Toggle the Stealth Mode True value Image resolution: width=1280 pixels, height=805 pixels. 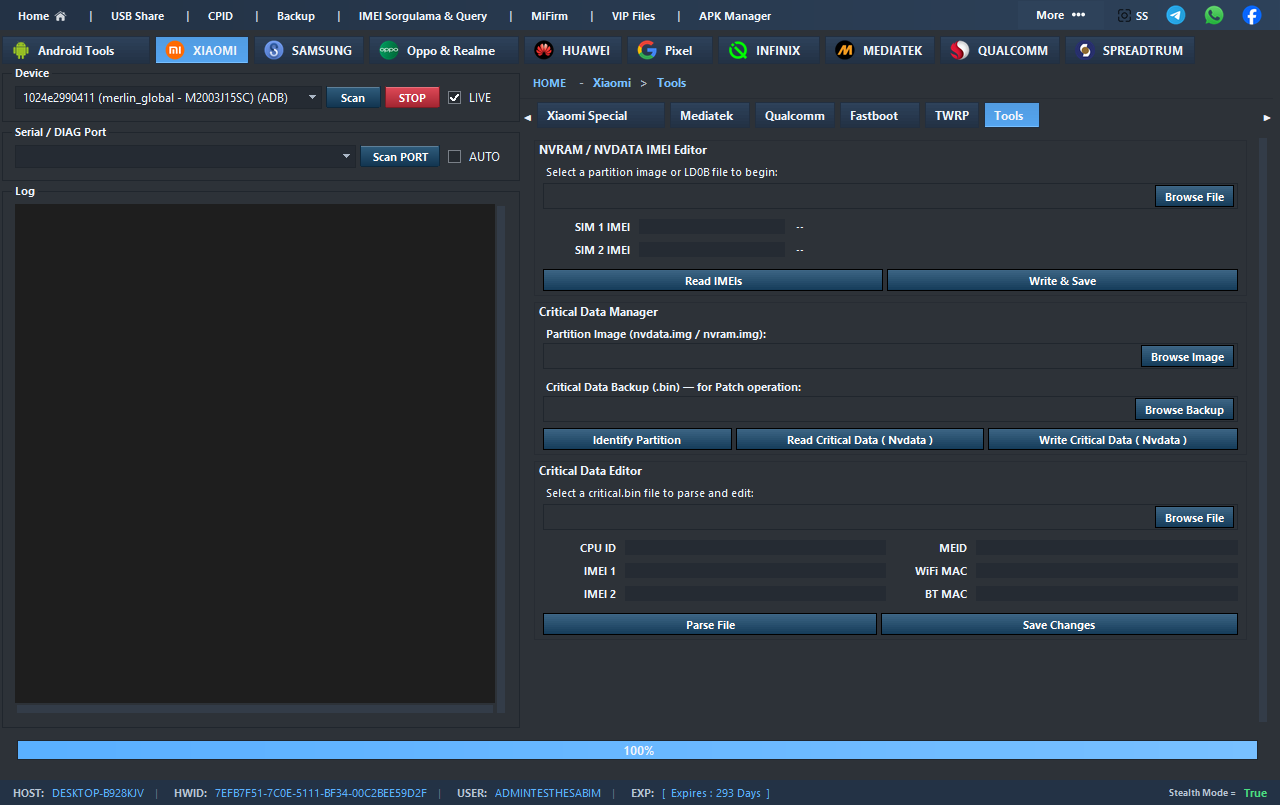[x=1254, y=793]
